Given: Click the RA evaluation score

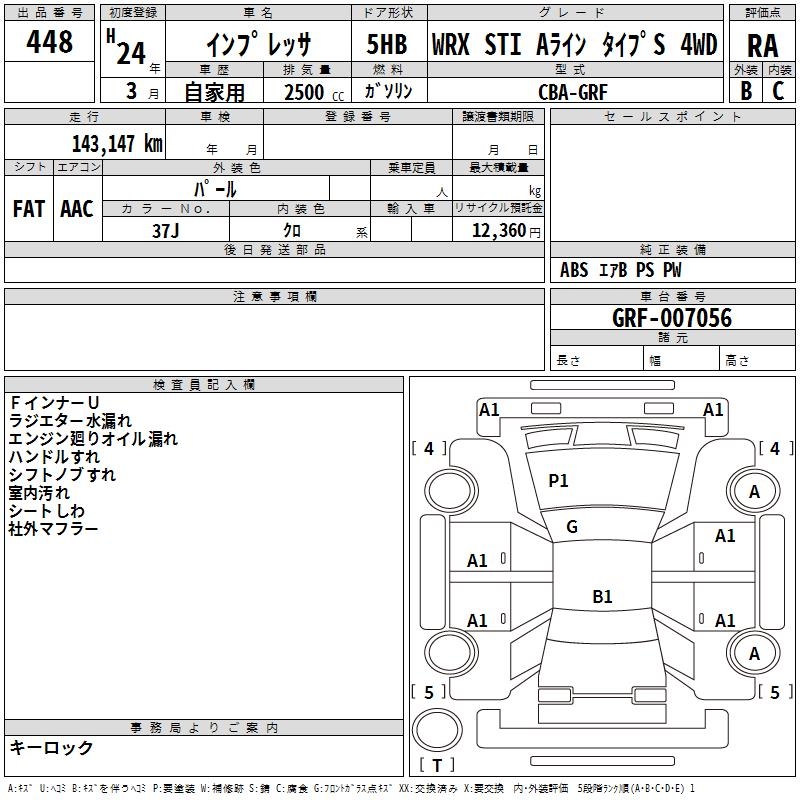Looking at the screenshot, I should (762, 46).
